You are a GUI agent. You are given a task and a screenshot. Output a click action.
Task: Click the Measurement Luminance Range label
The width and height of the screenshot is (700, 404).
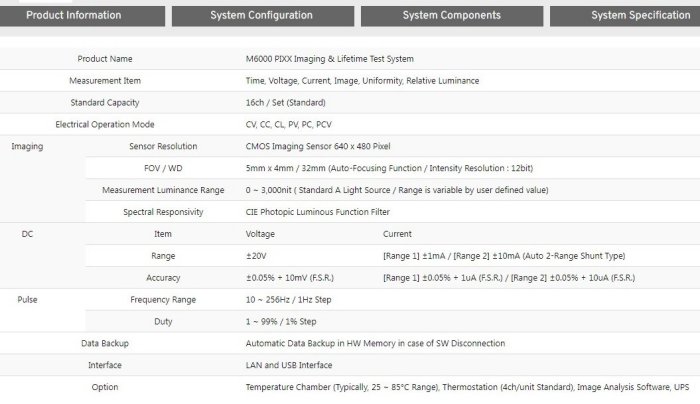click(x=163, y=190)
